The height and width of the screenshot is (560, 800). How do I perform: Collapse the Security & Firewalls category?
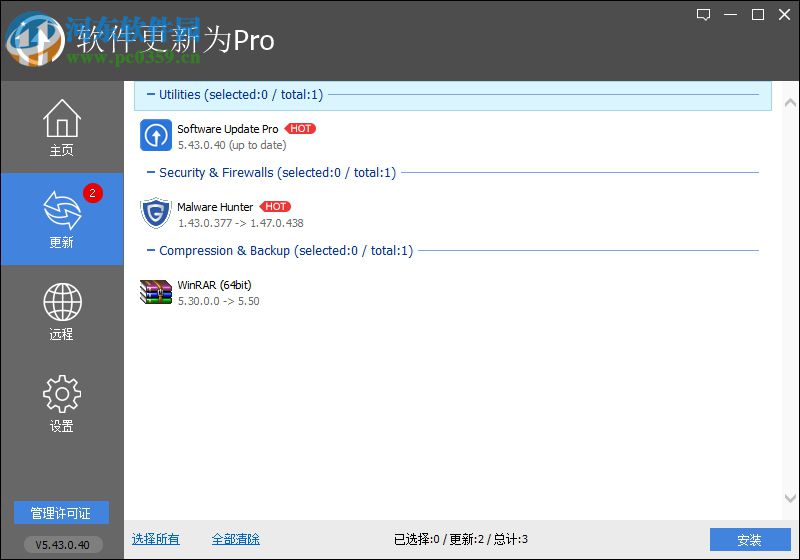(151, 172)
